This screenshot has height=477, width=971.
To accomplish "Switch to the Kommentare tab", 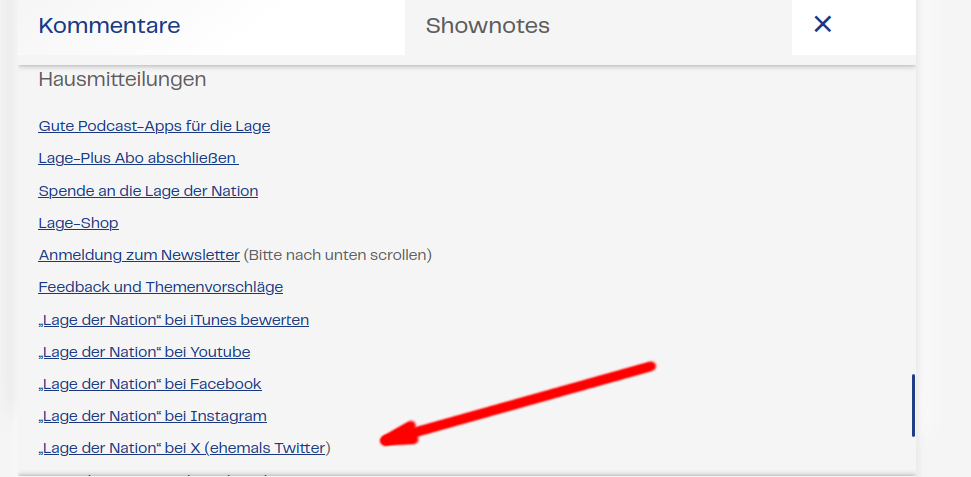I will pos(110,26).
